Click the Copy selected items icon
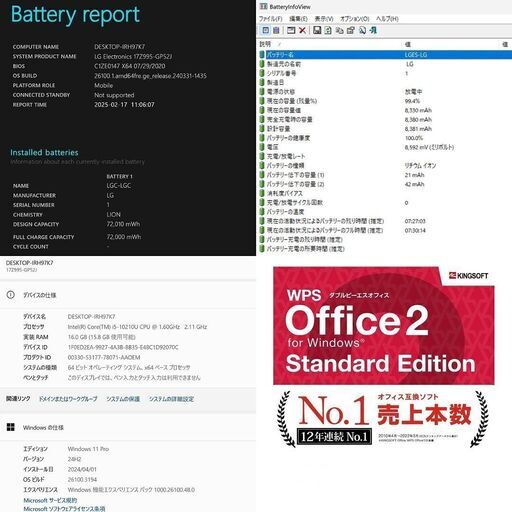This screenshot has width=512, height=512. click(339, 30)
